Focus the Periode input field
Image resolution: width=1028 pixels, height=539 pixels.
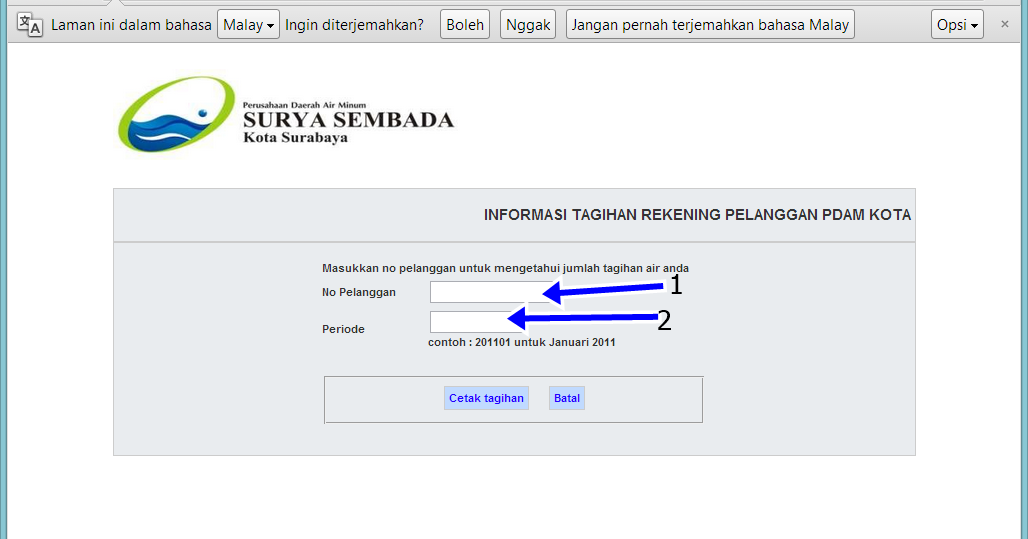coord(477,322)
